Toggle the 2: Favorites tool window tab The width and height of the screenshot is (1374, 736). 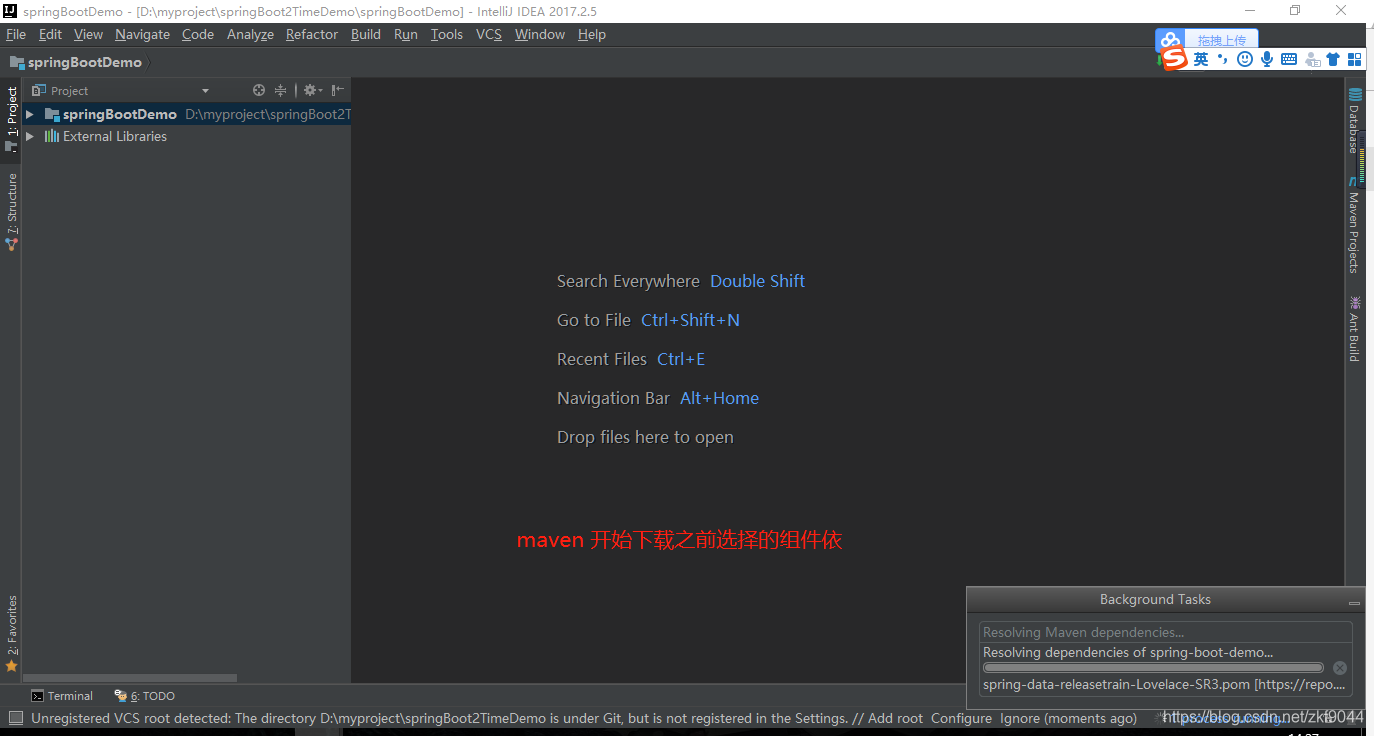11,632
